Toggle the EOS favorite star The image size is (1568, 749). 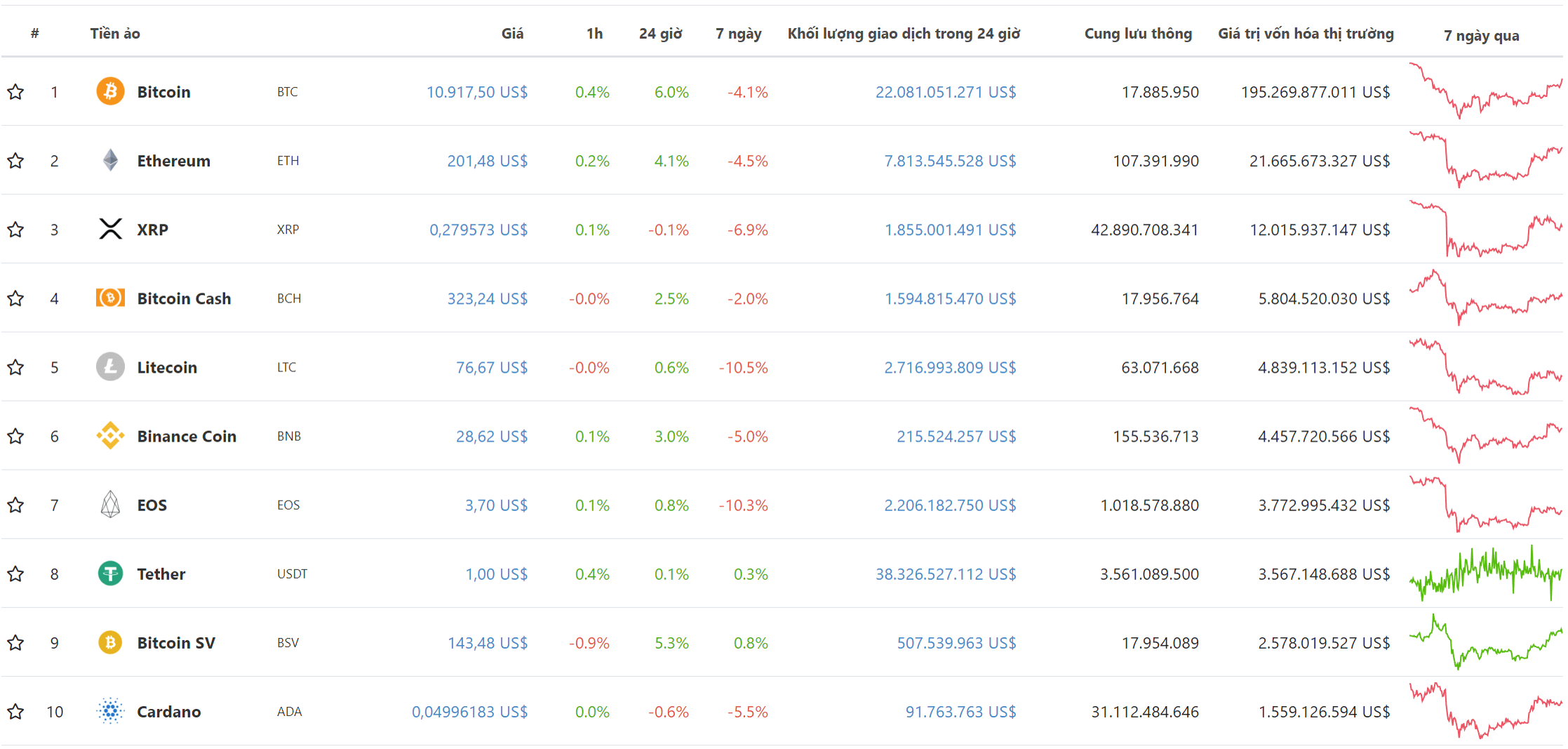pyautogui.click(x=15, y=504)
